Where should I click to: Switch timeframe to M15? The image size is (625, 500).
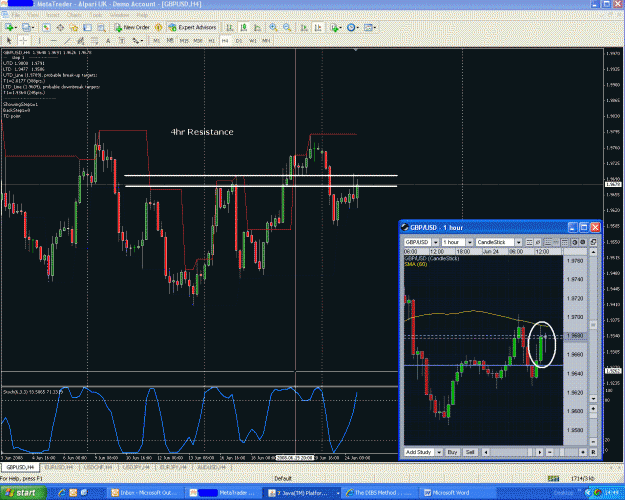tap(184, 40)
